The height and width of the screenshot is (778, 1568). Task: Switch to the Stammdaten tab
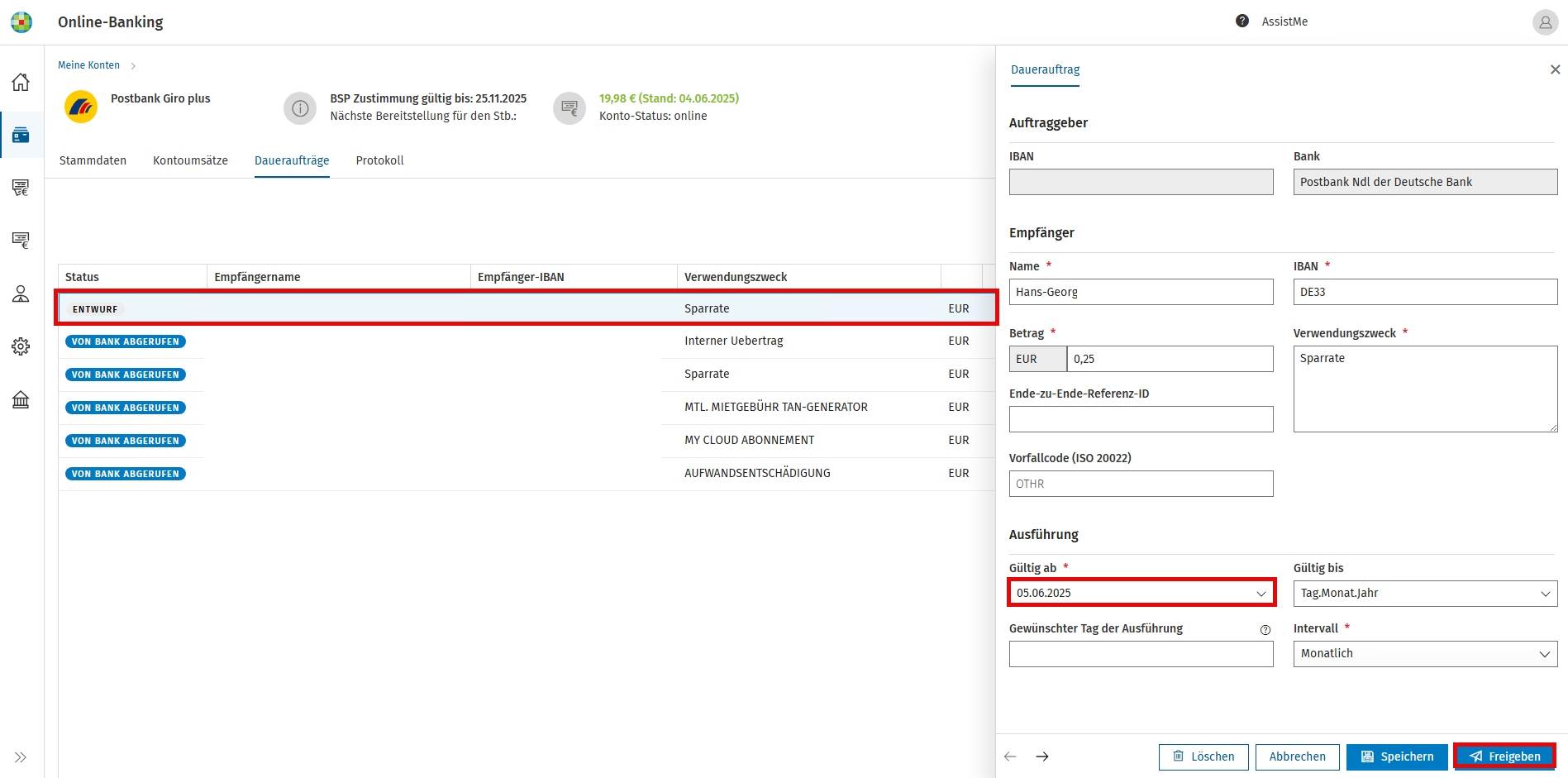(x=93, y=160)
